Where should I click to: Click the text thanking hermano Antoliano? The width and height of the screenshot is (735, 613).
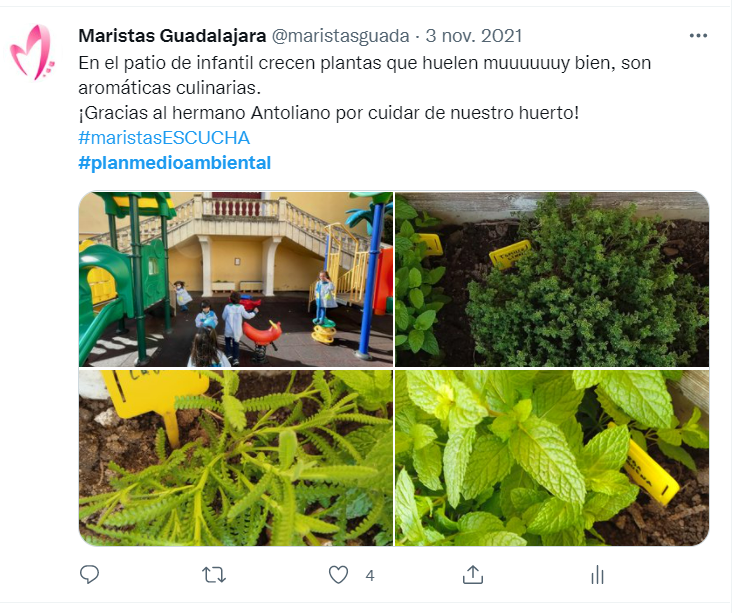pyautogui.click(x=329, y=113)
